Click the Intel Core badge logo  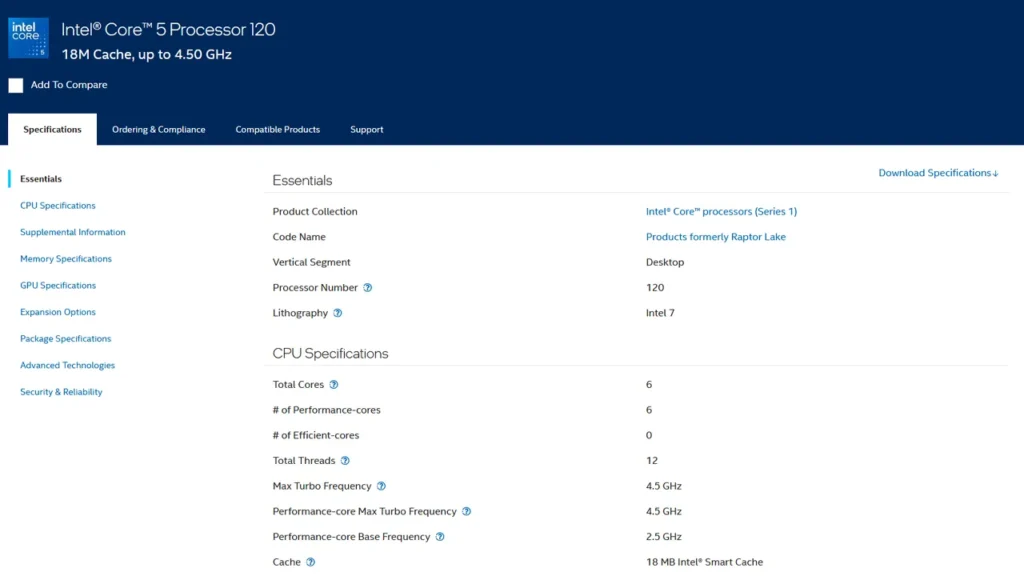pyautogui.click(x=28, y=38)
